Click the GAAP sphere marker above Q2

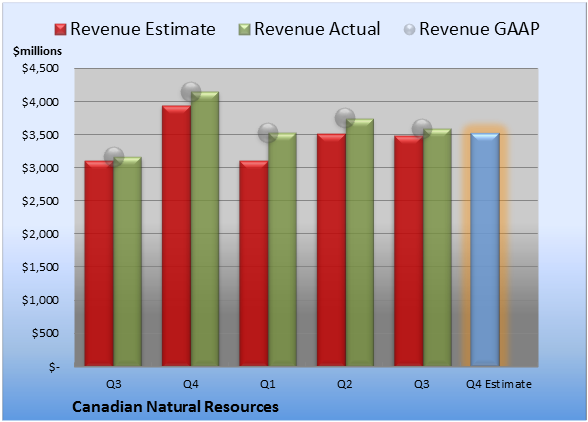click(345, 118)
